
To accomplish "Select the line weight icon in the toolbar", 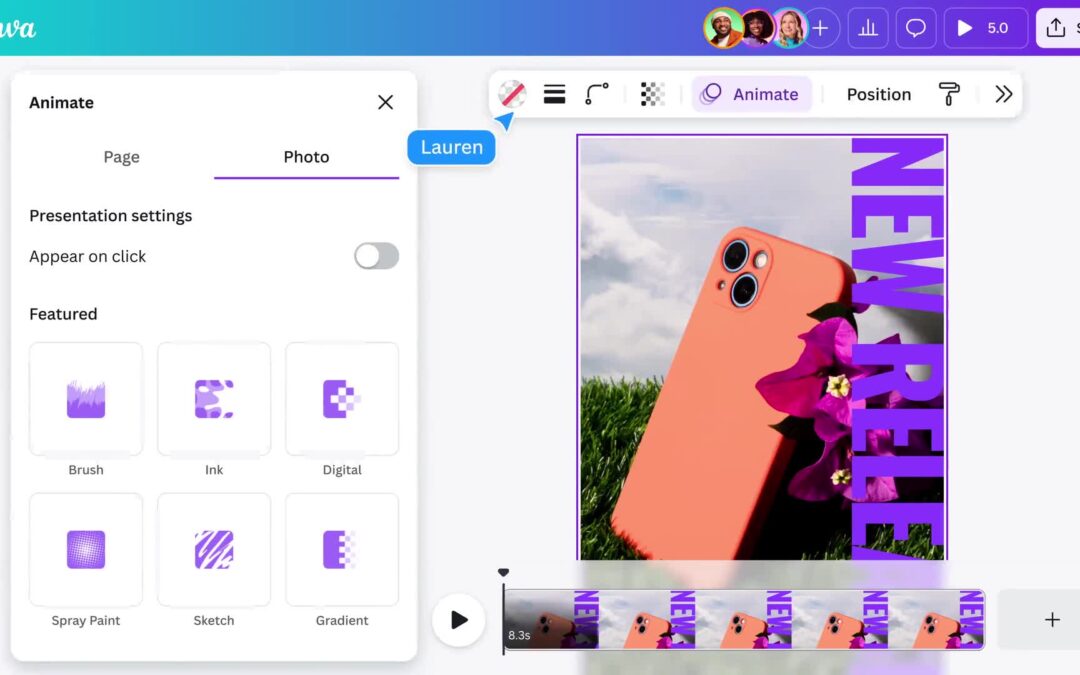I will tap(554, 93).
